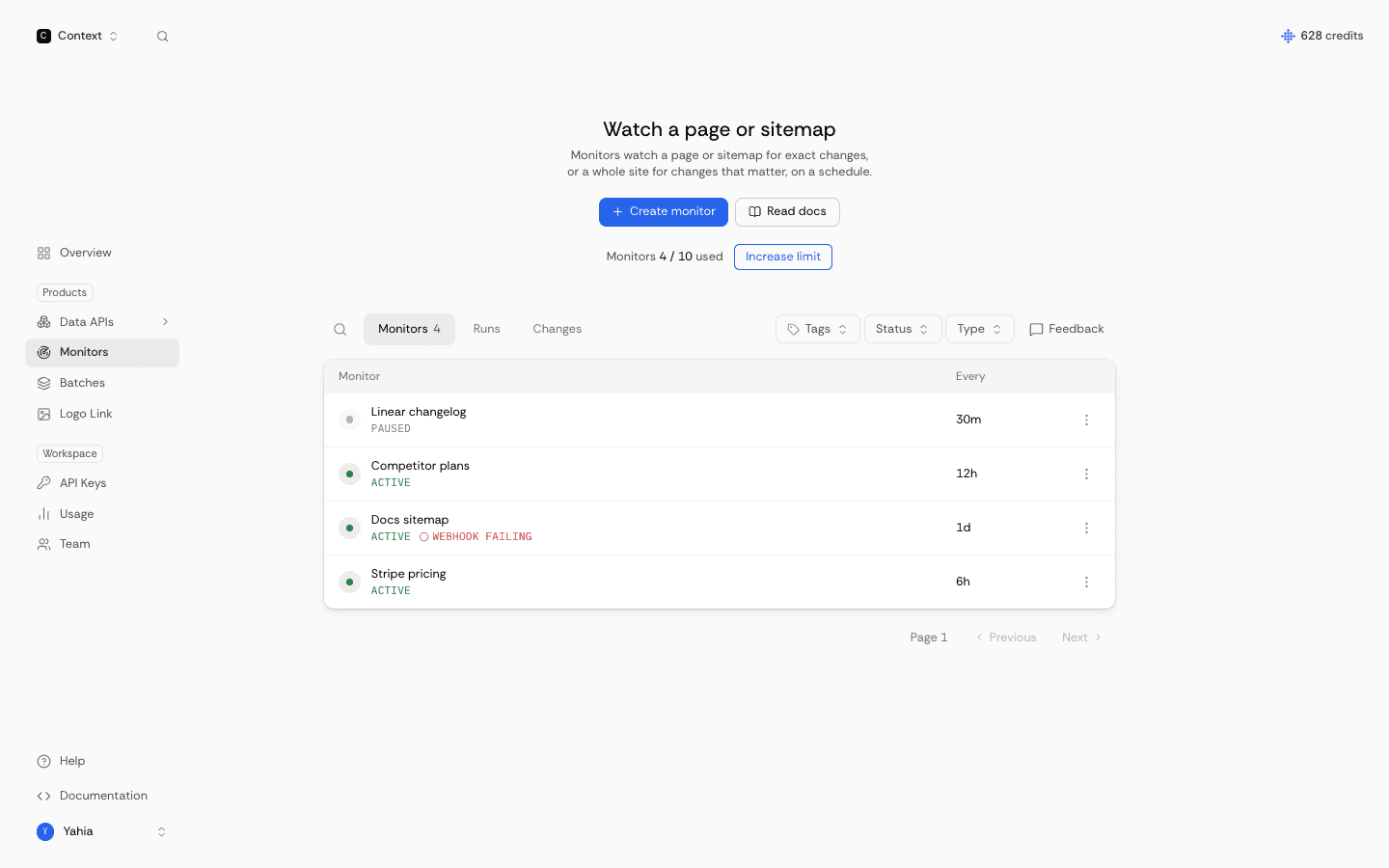Go to the Next page

coord(1081,637)
